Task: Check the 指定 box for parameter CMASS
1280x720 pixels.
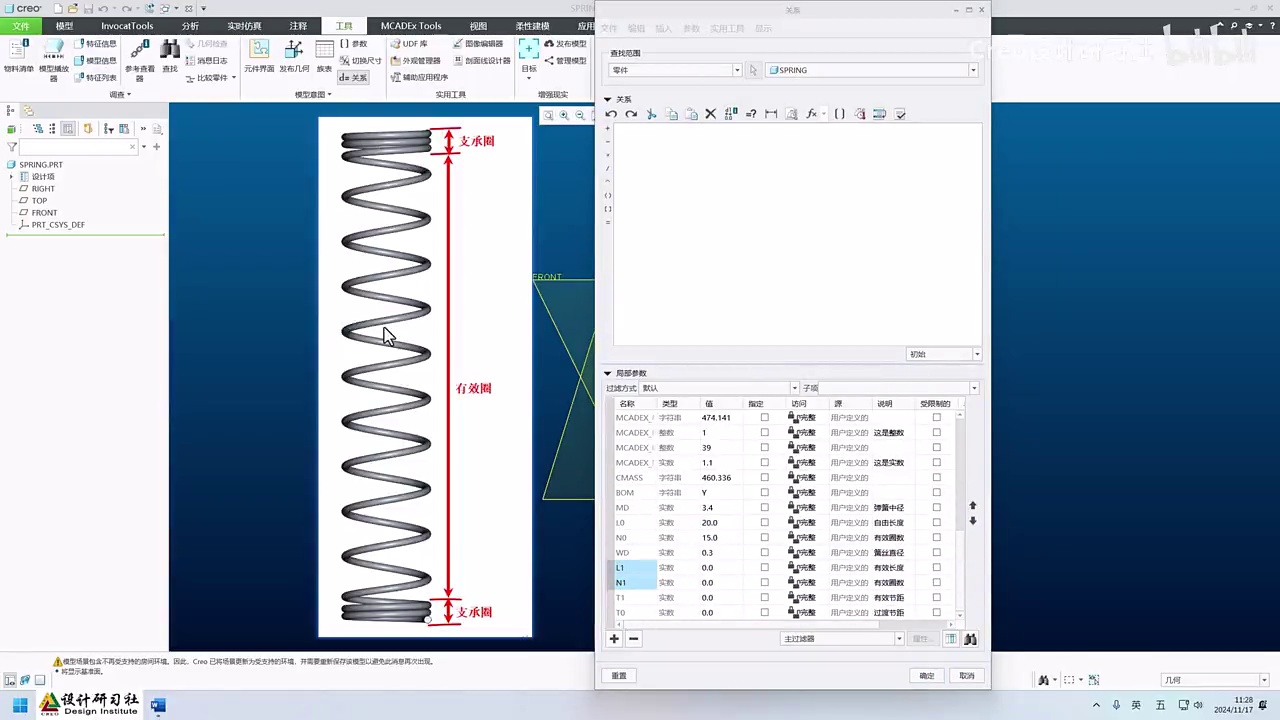Action: click(765, 477)
